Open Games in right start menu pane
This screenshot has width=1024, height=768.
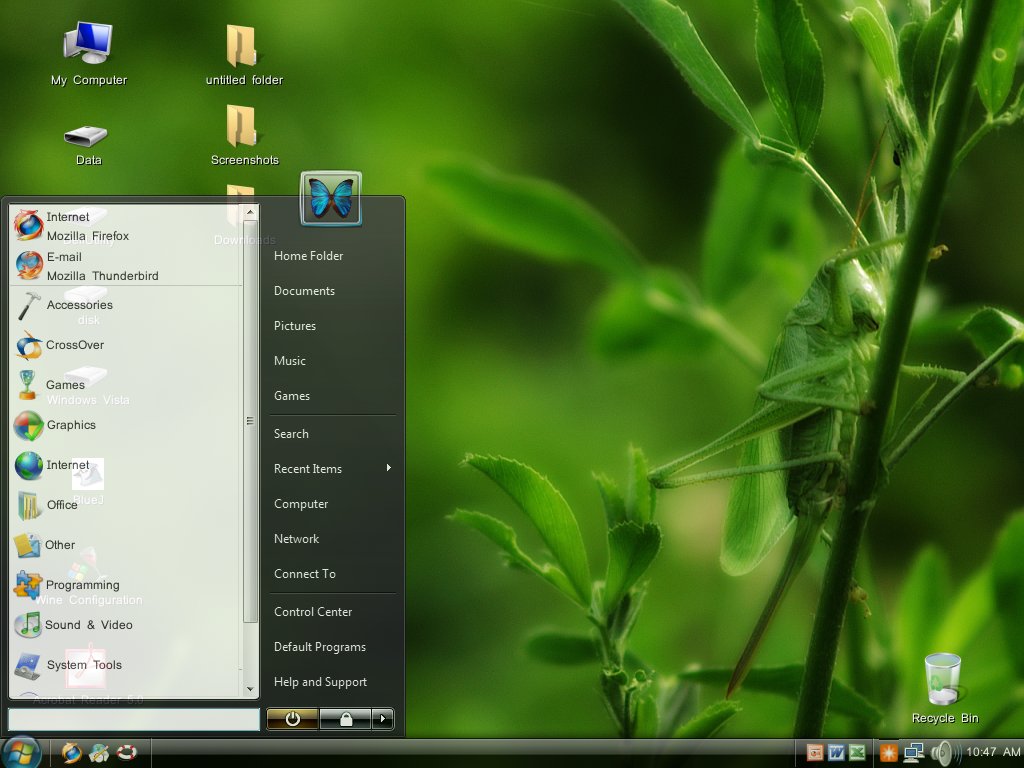291,396
